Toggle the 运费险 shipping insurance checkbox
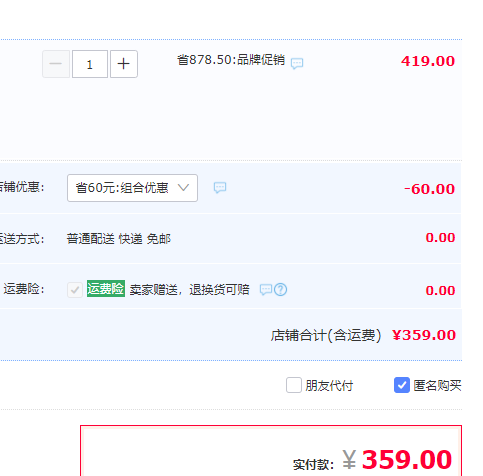This screenshot has height=476, width=483. (x=75, y=289)
